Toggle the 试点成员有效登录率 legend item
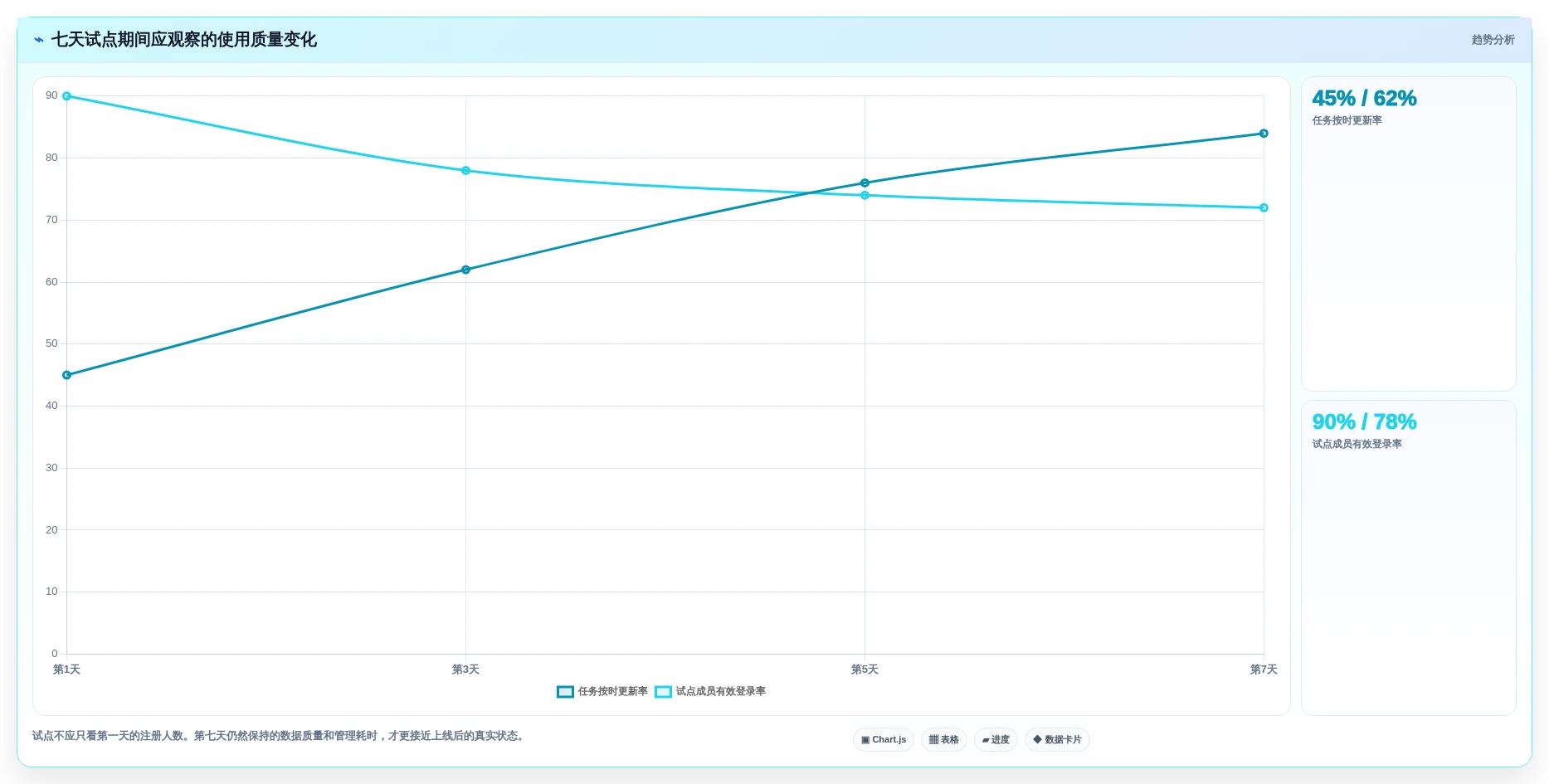 click(x=710, y=692)
